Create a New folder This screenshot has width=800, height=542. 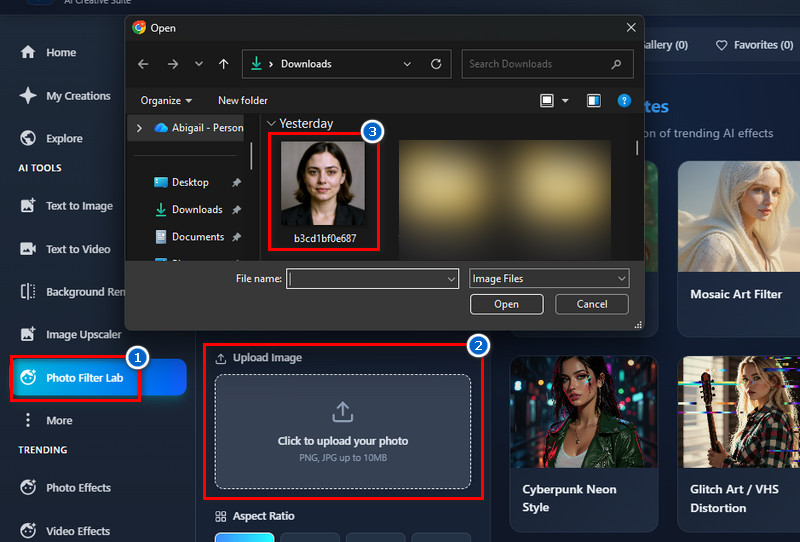tap(243, 101)
